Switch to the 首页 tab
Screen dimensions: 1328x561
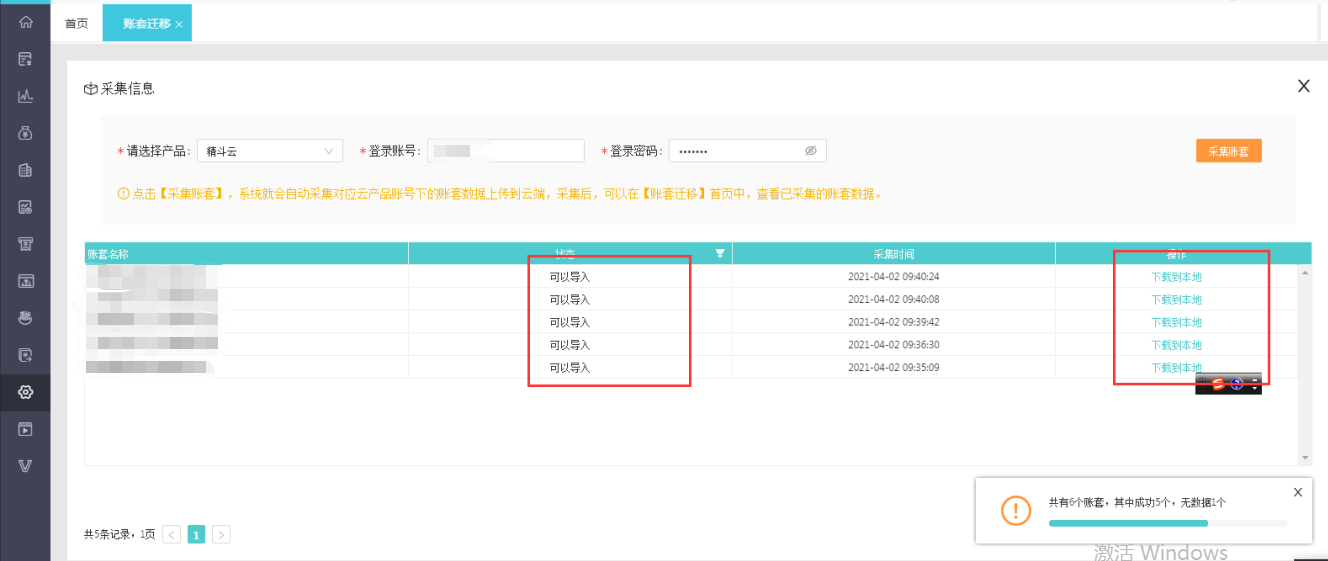[76, 23]
